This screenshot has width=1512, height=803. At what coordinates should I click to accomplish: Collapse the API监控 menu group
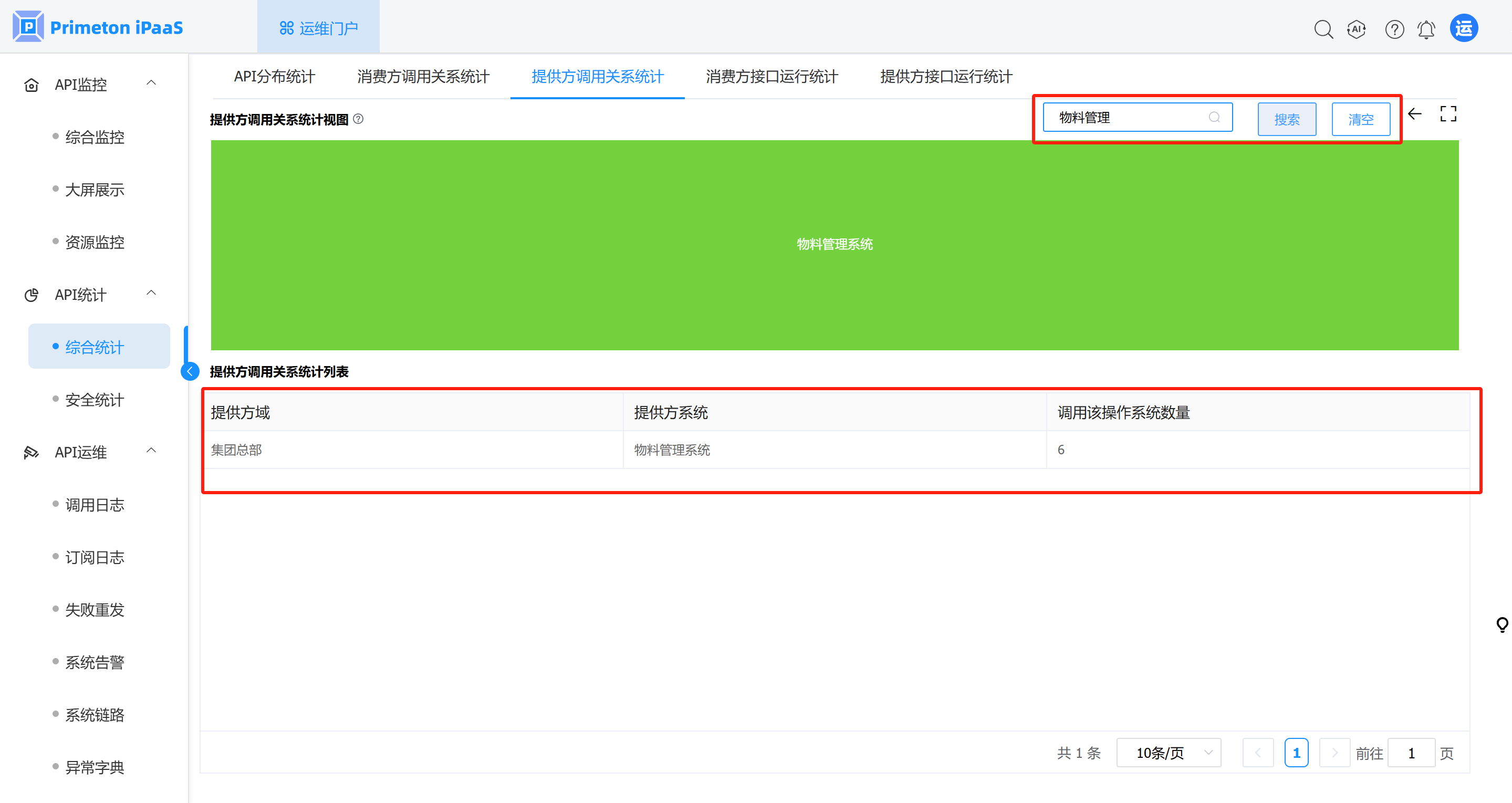151,84
